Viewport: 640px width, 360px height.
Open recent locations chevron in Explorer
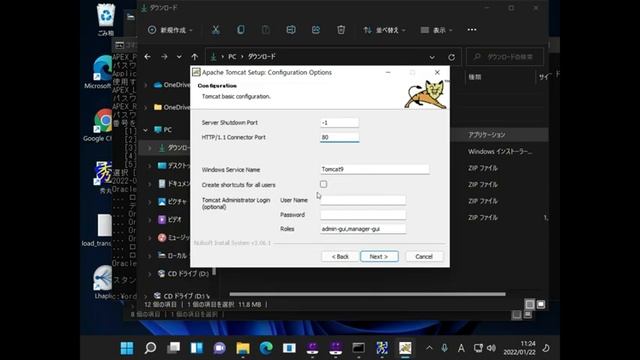tap(179, 57)
